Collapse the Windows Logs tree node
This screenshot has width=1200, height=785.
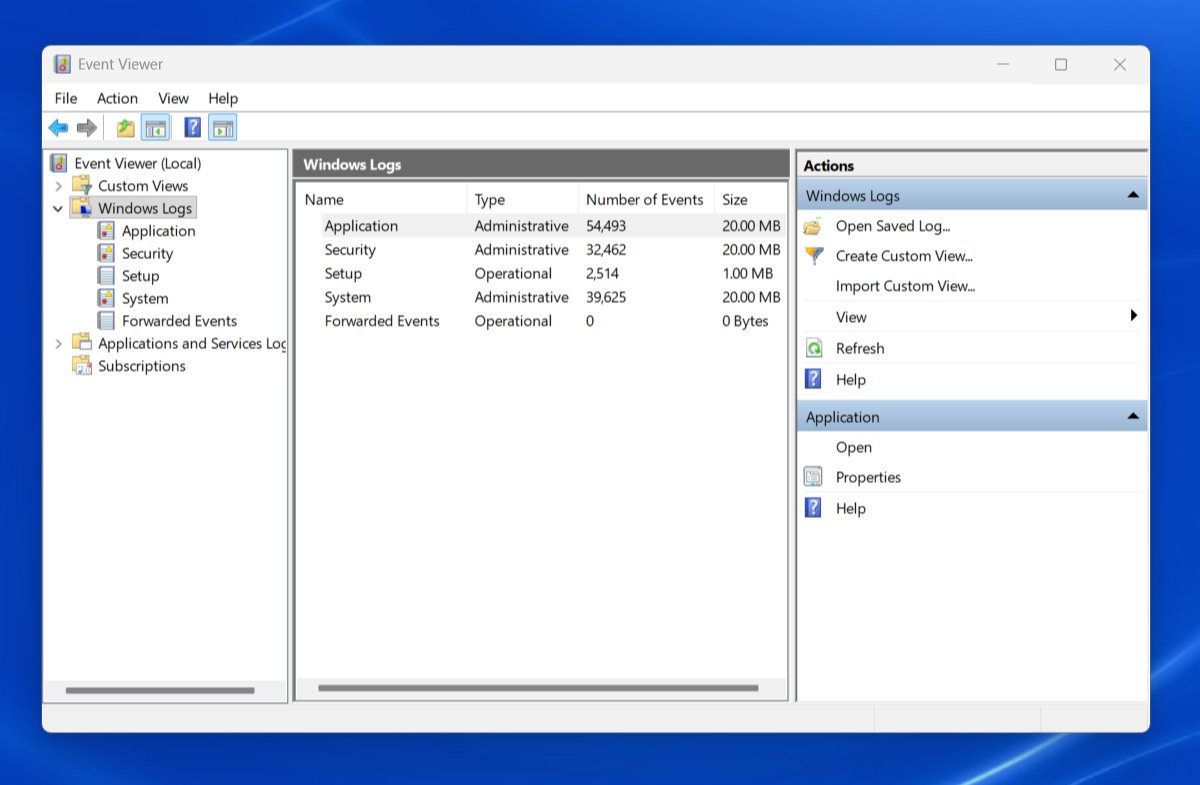click(58, 208)
